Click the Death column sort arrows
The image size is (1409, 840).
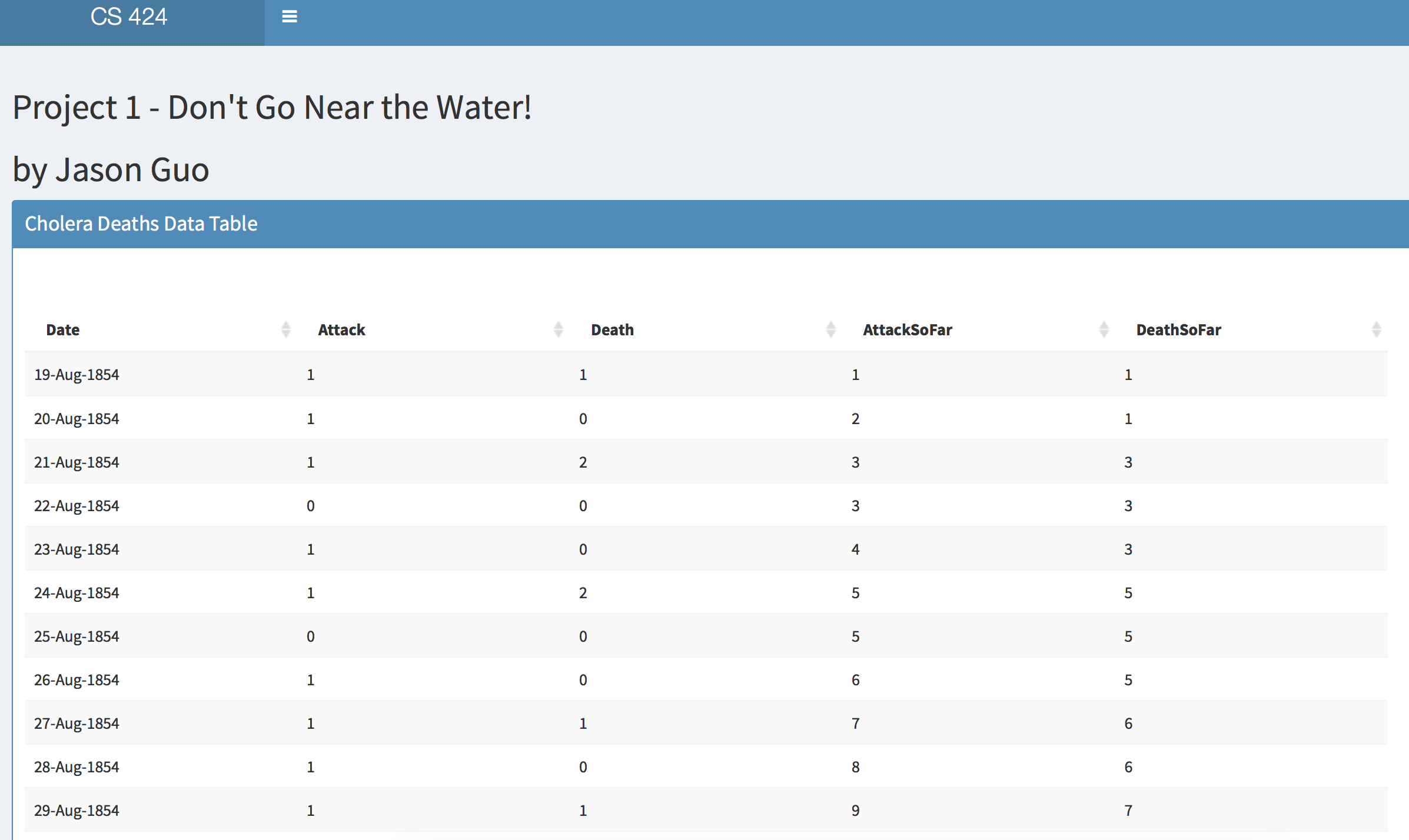click(831, 329)
